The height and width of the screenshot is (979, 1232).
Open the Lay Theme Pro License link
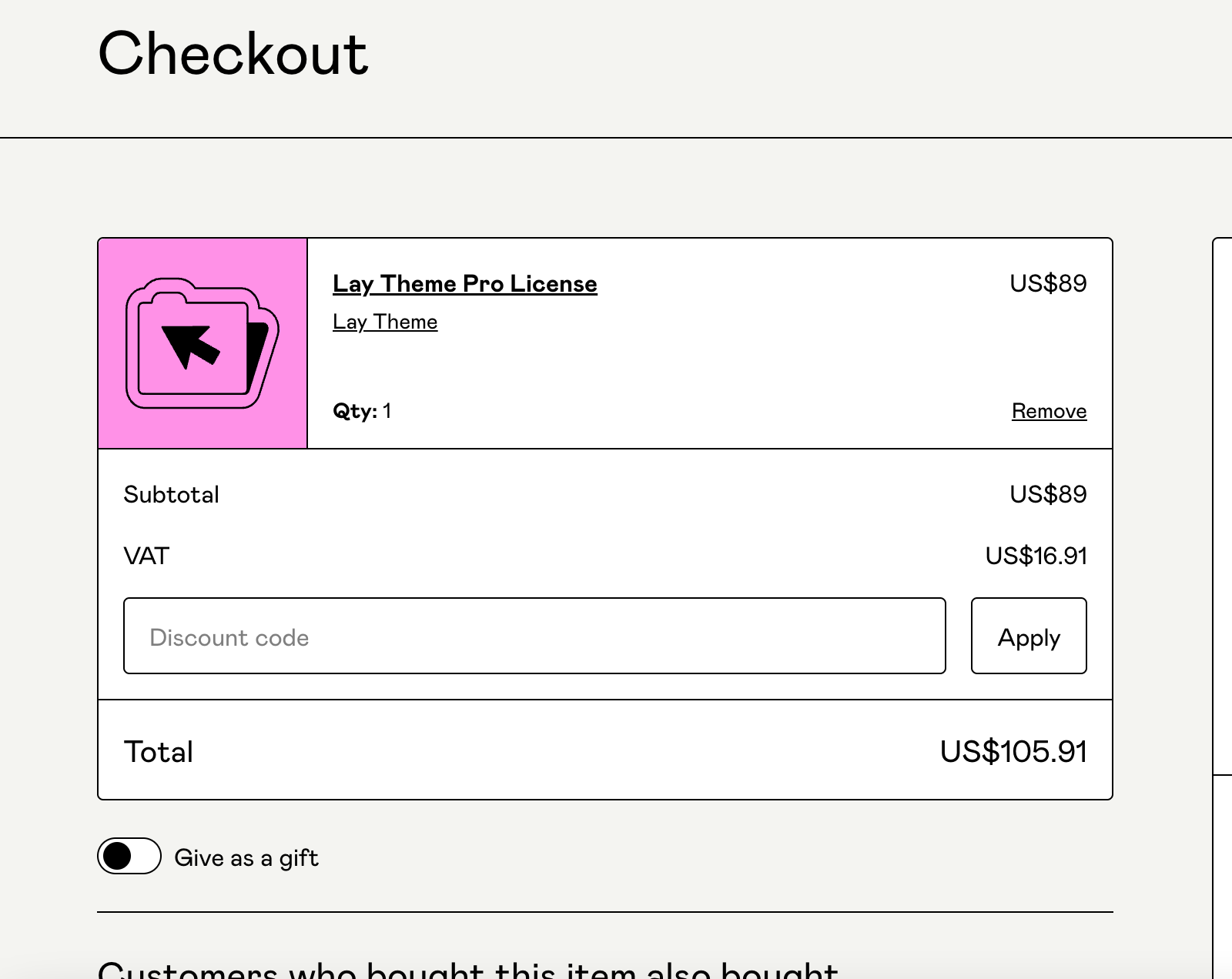(x=464, y=283)
